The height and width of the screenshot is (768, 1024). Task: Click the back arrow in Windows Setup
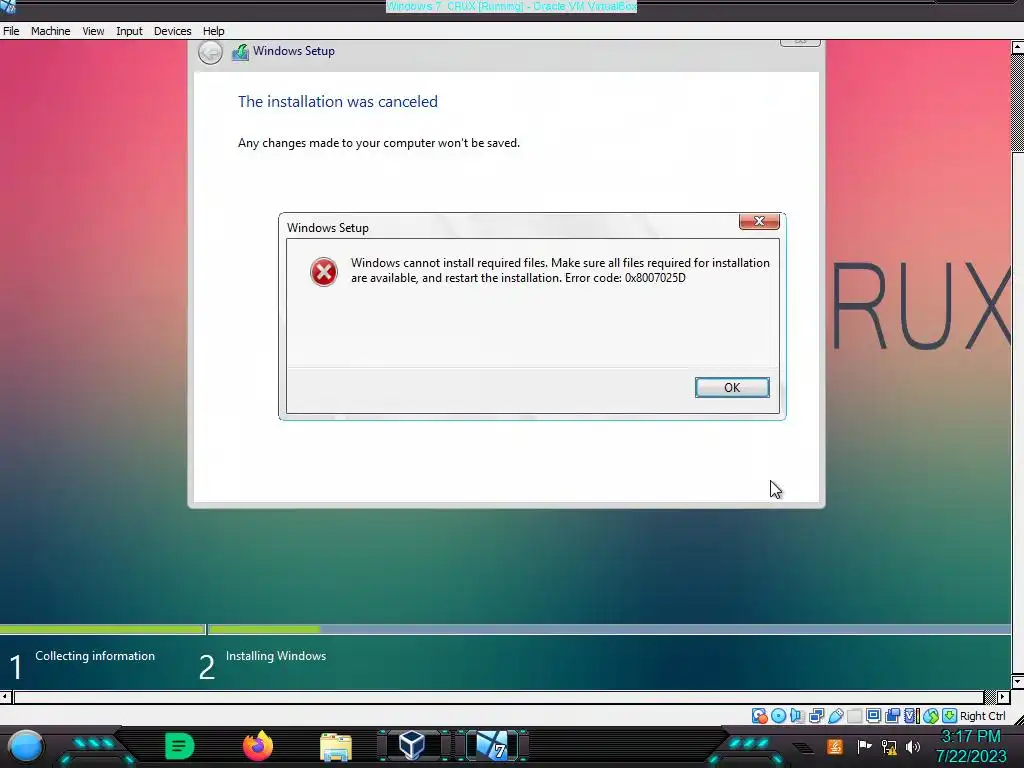click(x=210, y=52)
